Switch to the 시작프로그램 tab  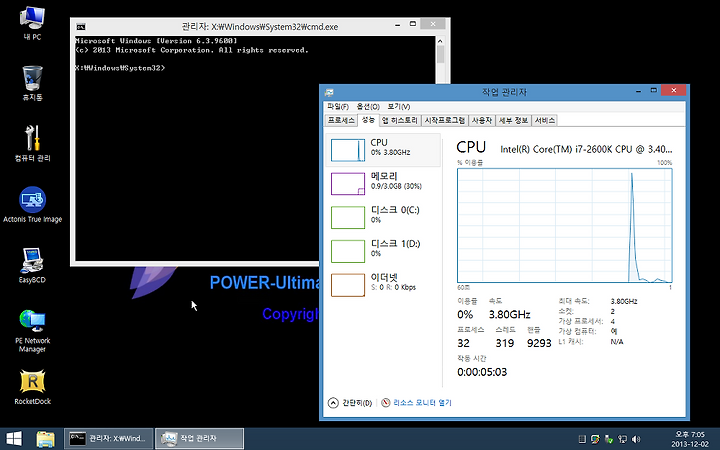point(444,120)
